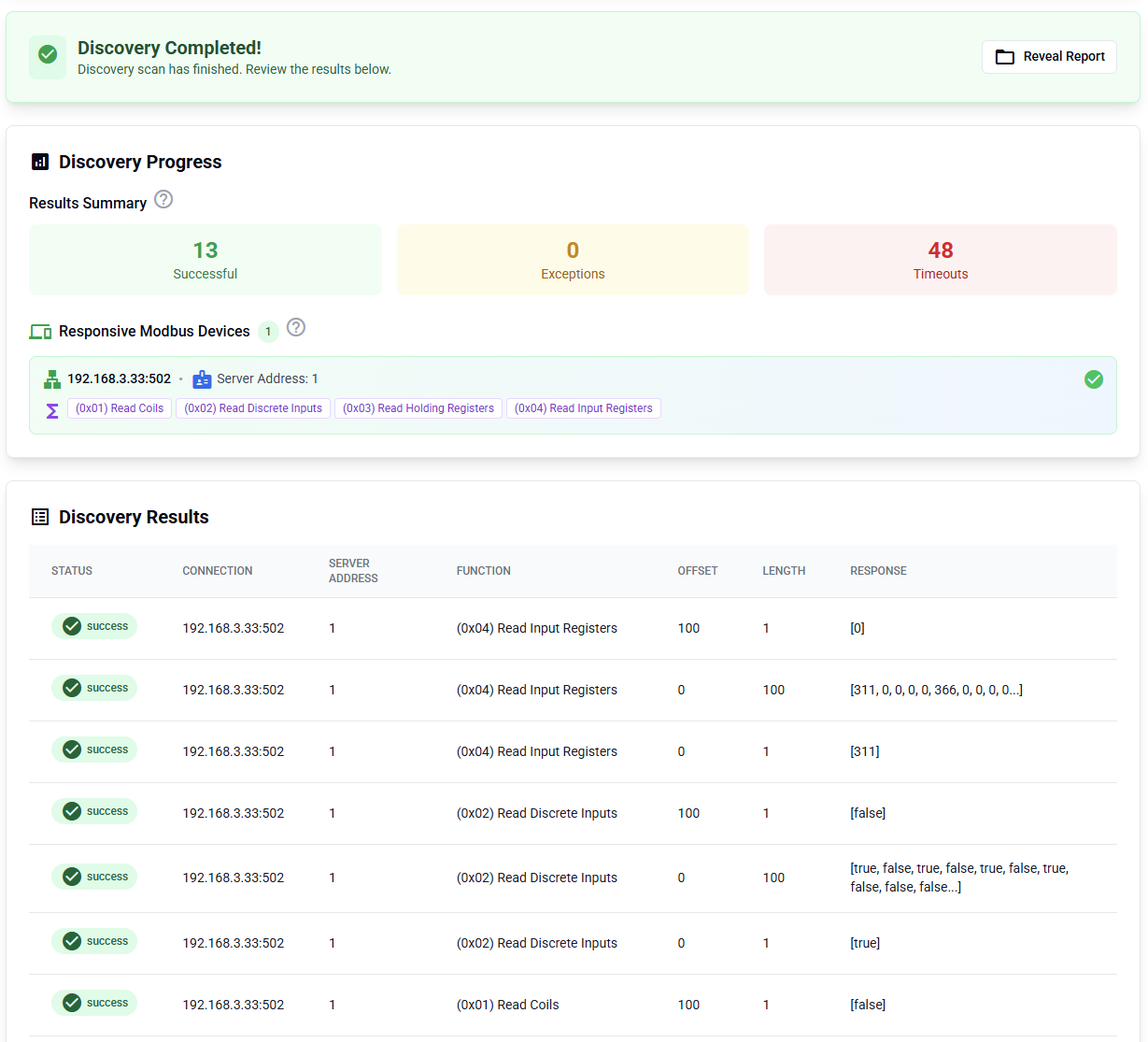Select the (0x02) Read Discrete Inputs chip
This screenshot has width=1148, height=1042.
coord(252,407)
